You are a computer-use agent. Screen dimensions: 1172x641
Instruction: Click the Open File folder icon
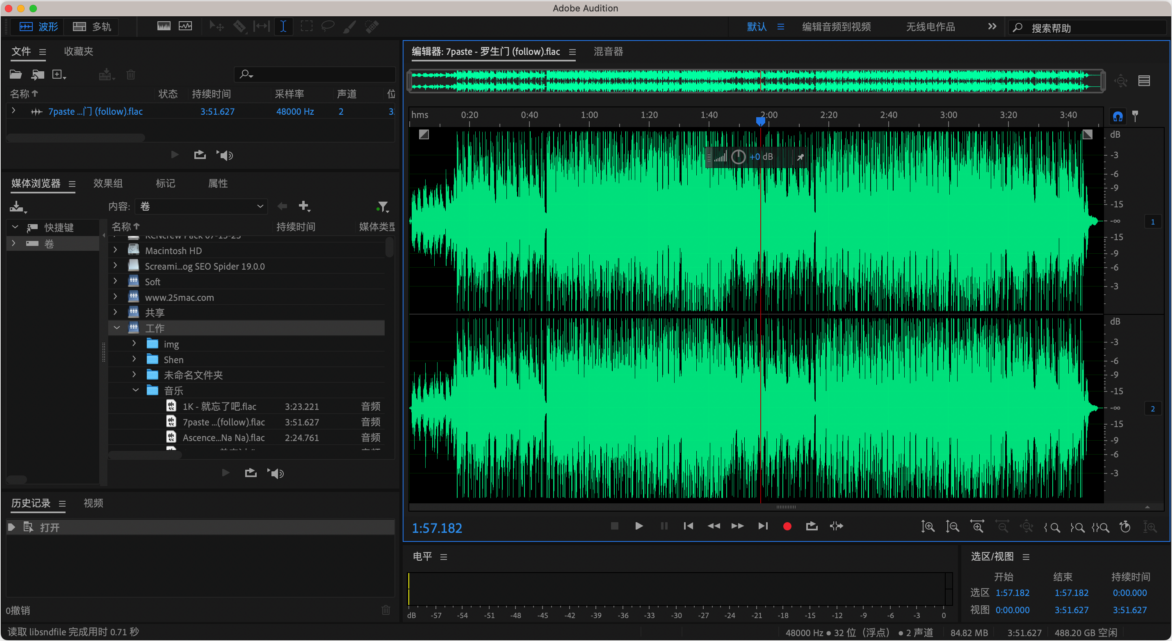pos(16,75)
